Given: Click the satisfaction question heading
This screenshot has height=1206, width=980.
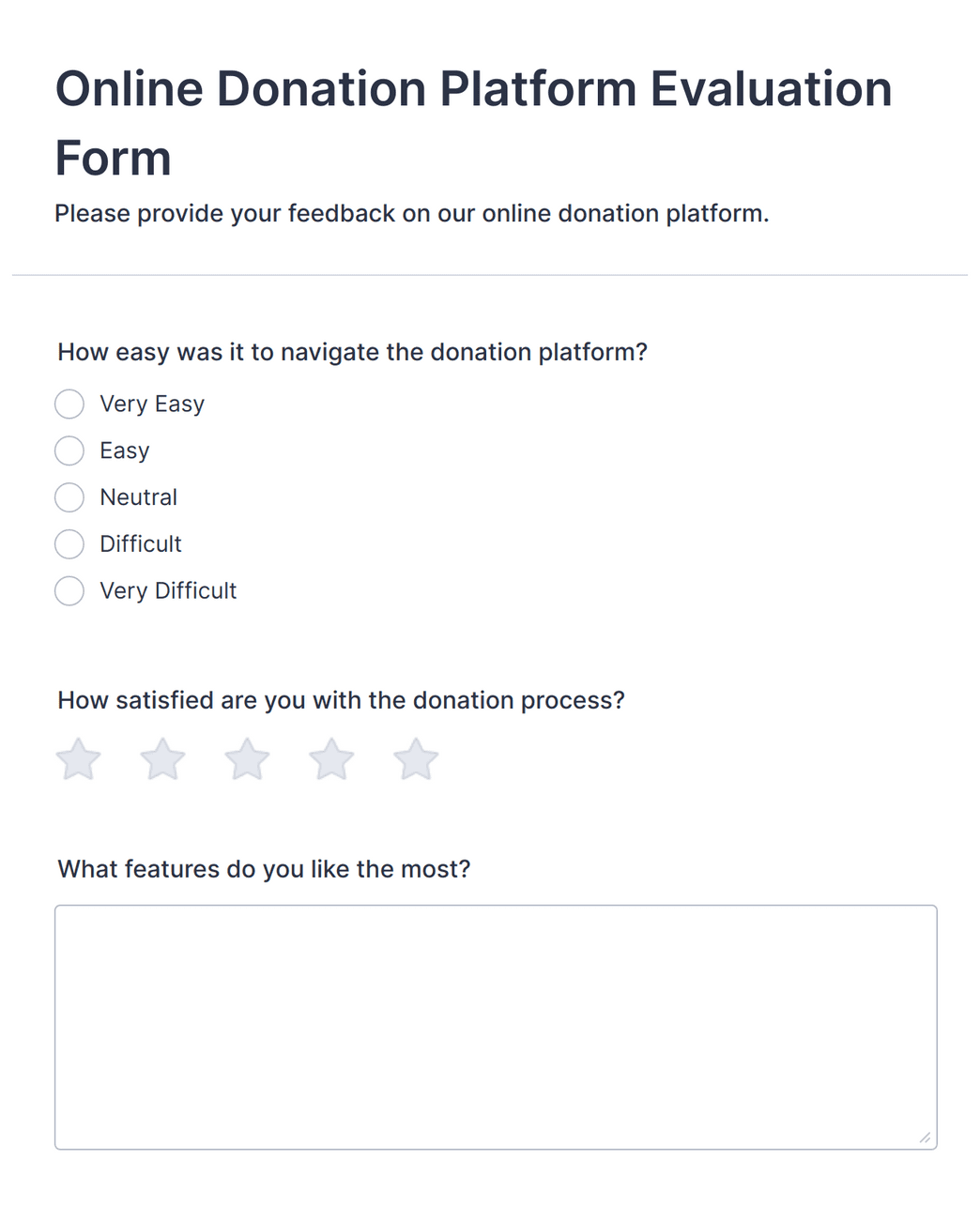Looking at the screenshot, I should pyautogui.click(x=342, y=700).
